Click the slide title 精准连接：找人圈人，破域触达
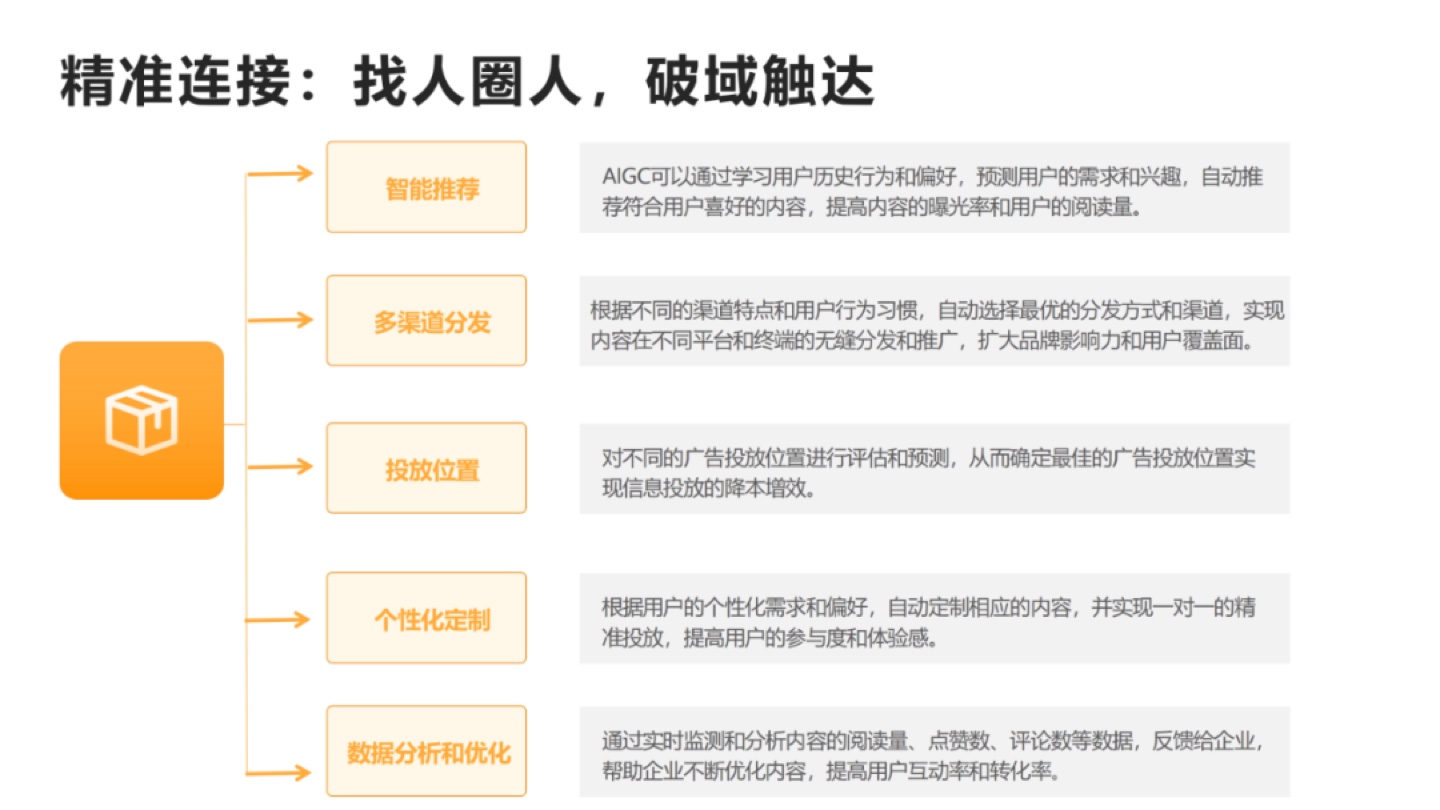Screen dimensions: 1440x810 coord(467,83)
